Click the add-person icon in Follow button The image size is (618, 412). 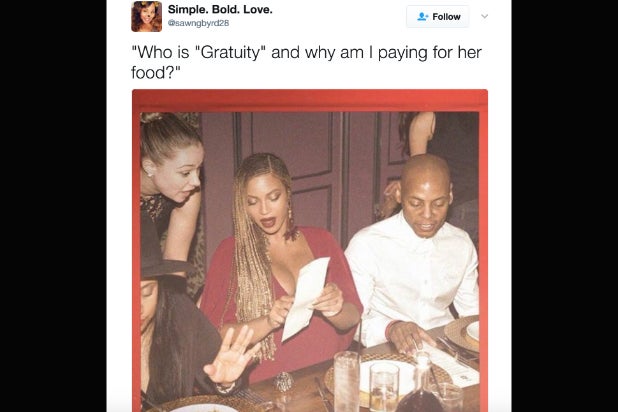tap(423, 17)
